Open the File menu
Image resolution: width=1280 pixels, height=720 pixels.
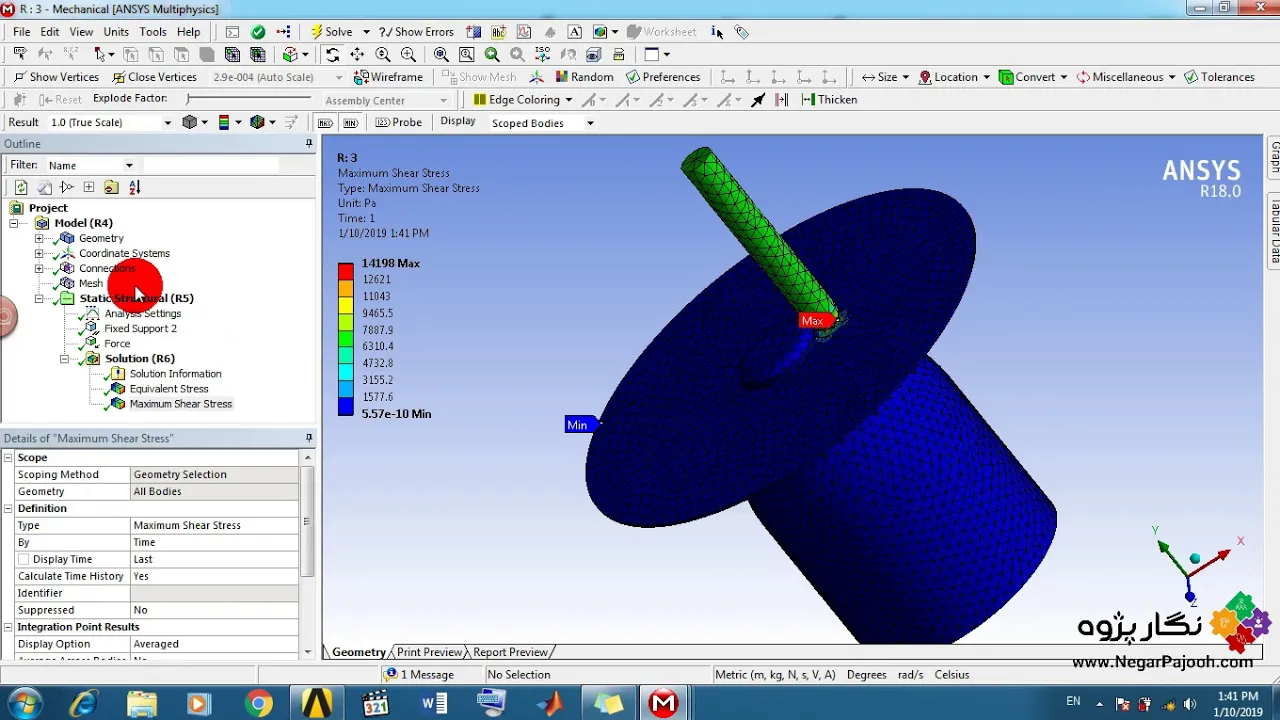22,32
